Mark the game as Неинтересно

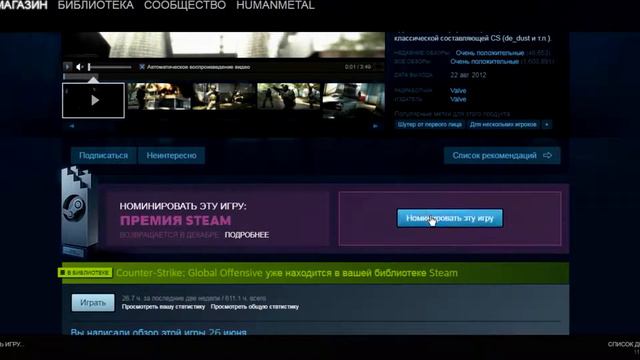point(171,156)
